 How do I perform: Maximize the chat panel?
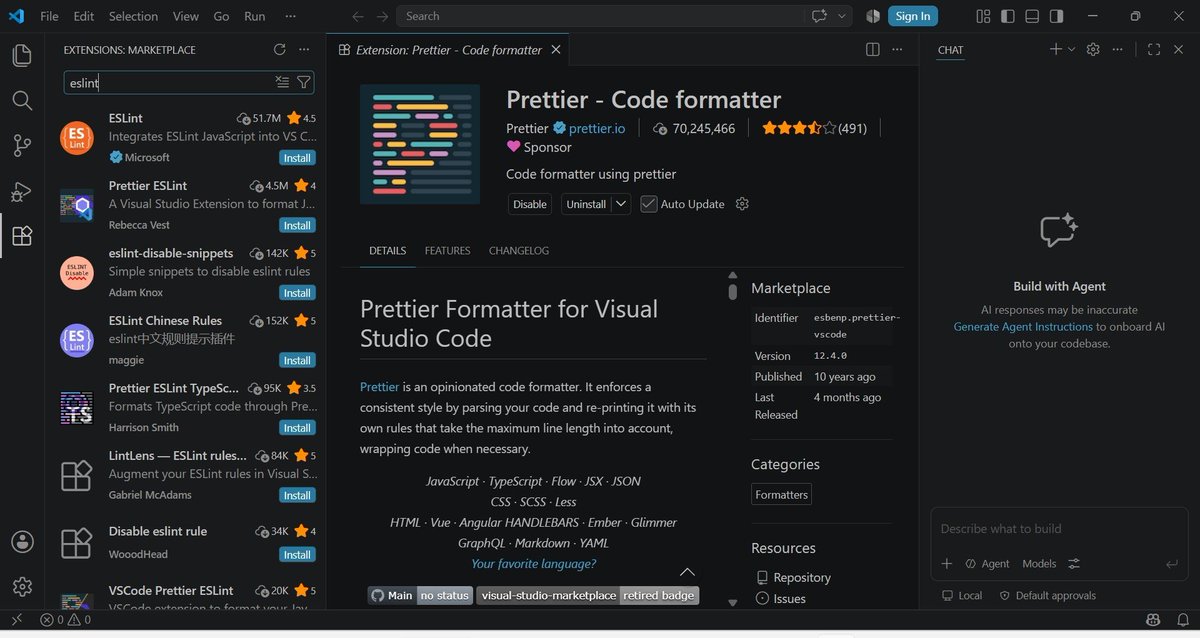click(1154, 49)
